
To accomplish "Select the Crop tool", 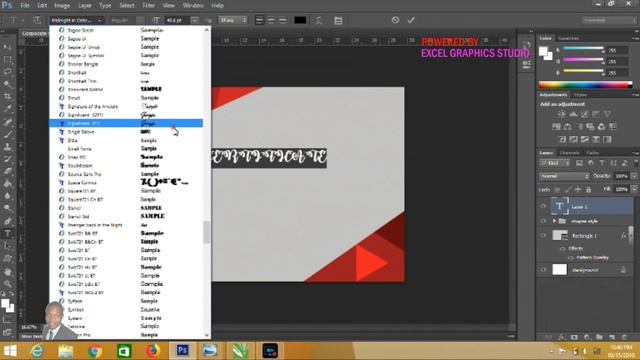I will (x=7, y=97).
